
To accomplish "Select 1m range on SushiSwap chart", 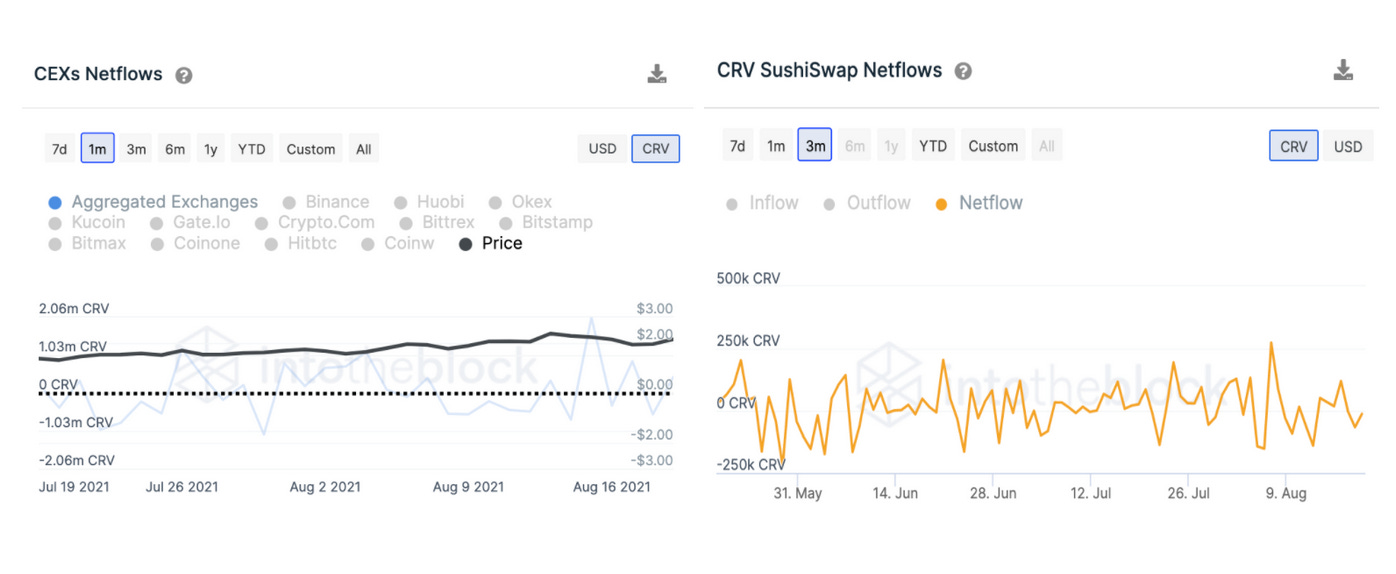I will (776, 146).
